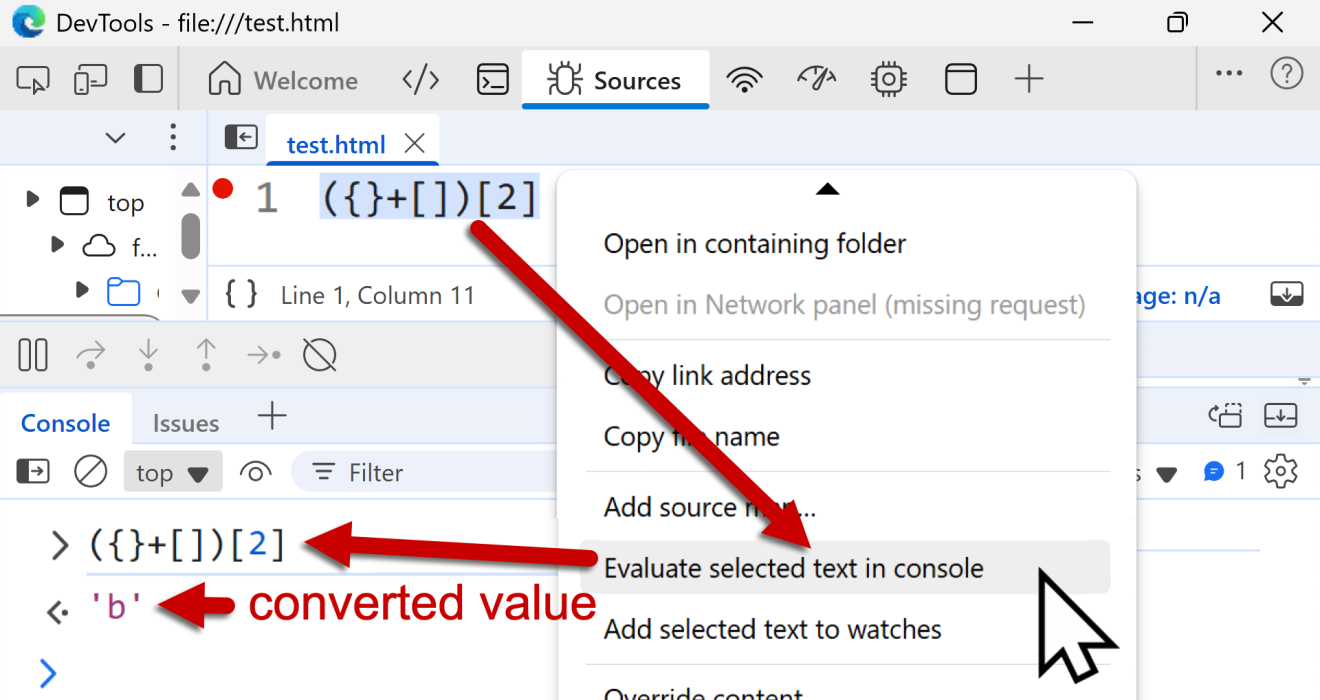Click the step into debugger icon
Viewport: 1320px width, 700px height.
pos(148,354)
